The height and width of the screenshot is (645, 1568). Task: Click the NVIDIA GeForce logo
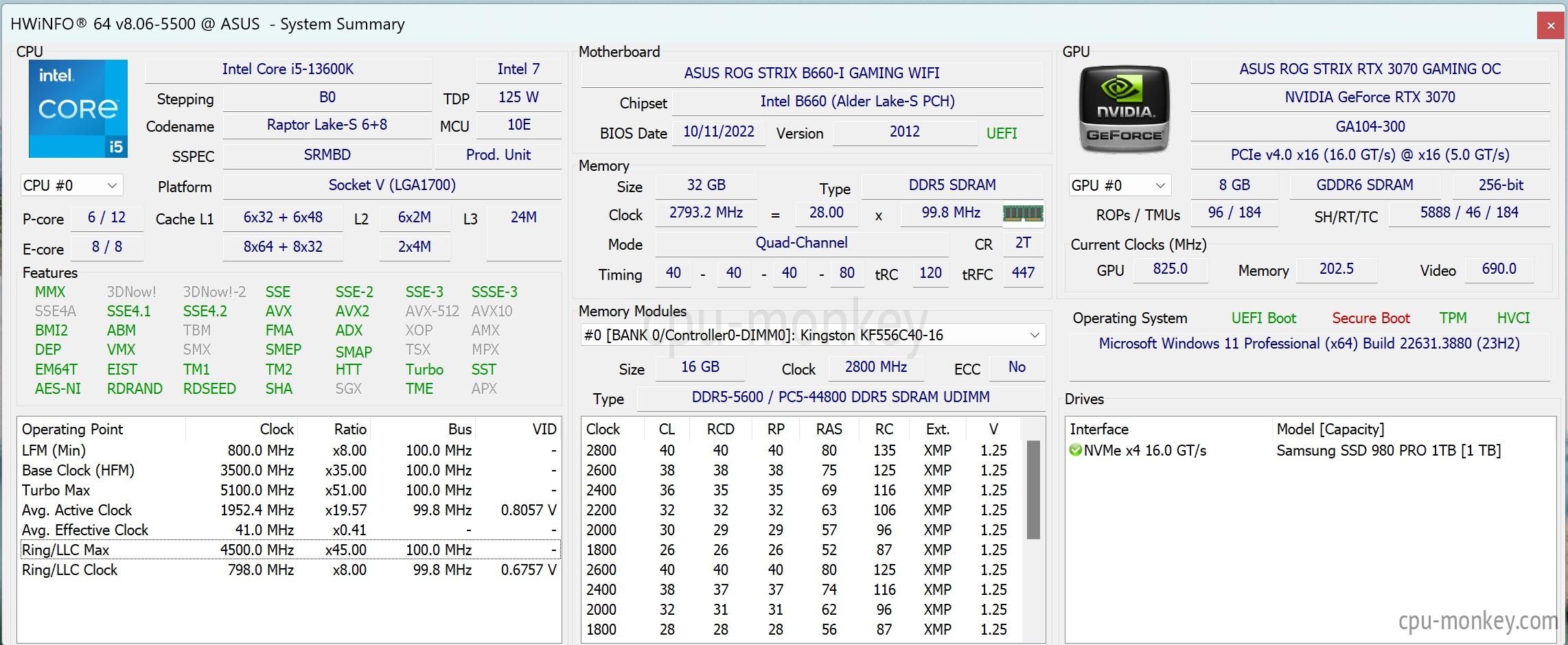click(x=1124, y=110)
